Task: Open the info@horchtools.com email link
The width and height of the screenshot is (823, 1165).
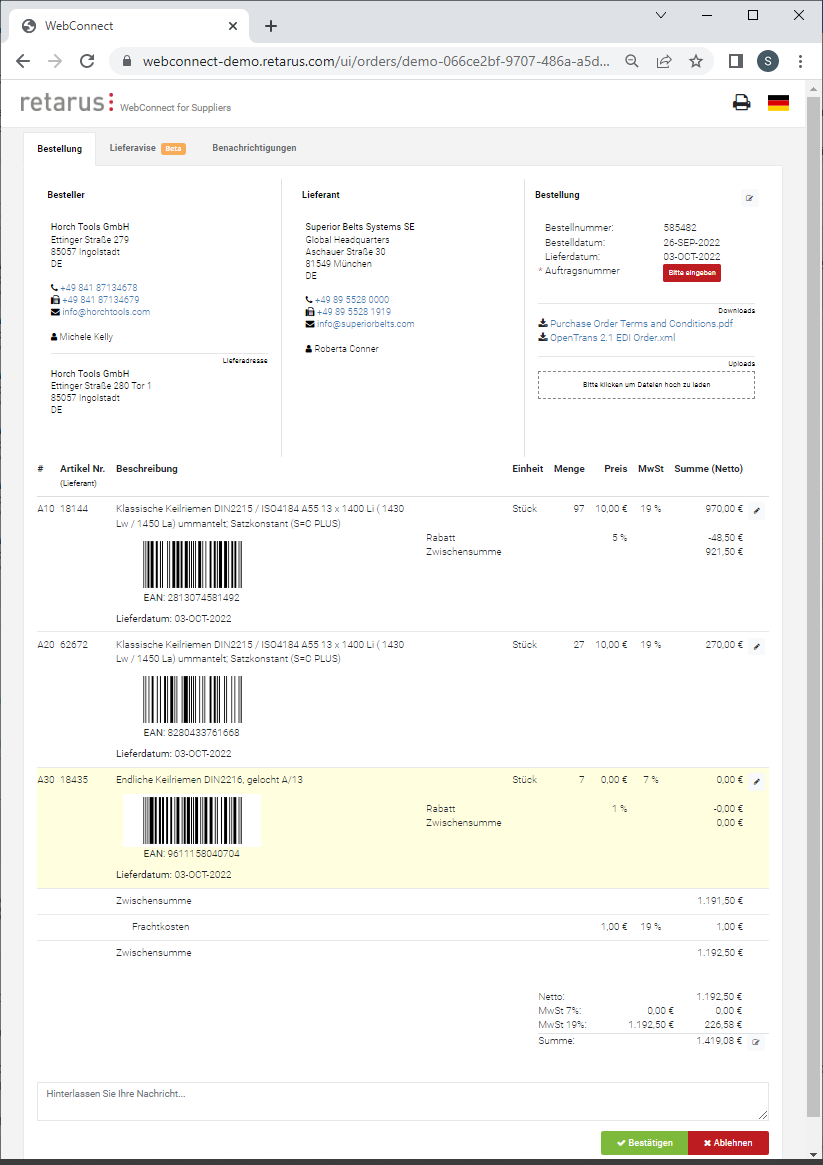Action: click(x=105, y=312)
